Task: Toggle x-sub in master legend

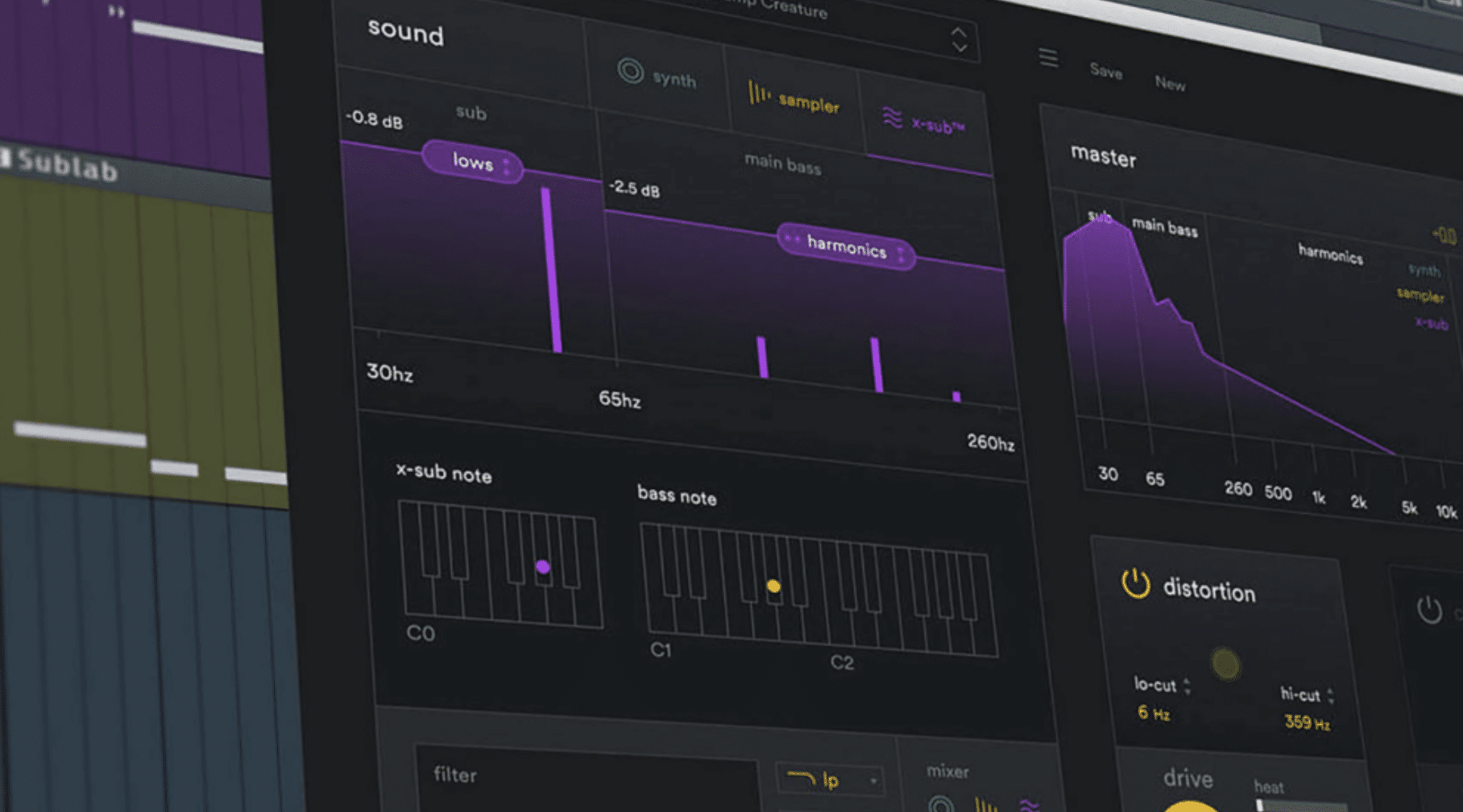Action: (x=1432, y=323)
